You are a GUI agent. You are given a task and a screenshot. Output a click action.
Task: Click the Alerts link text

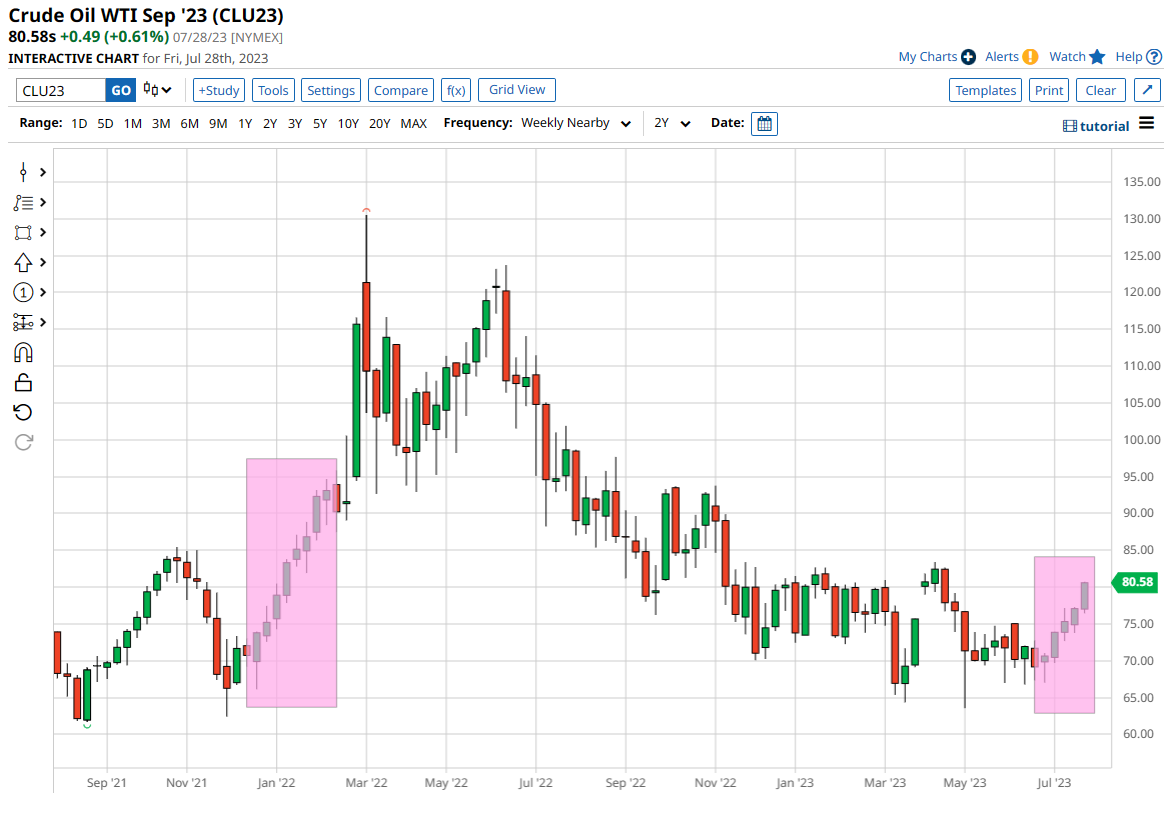coord(1002,57)
